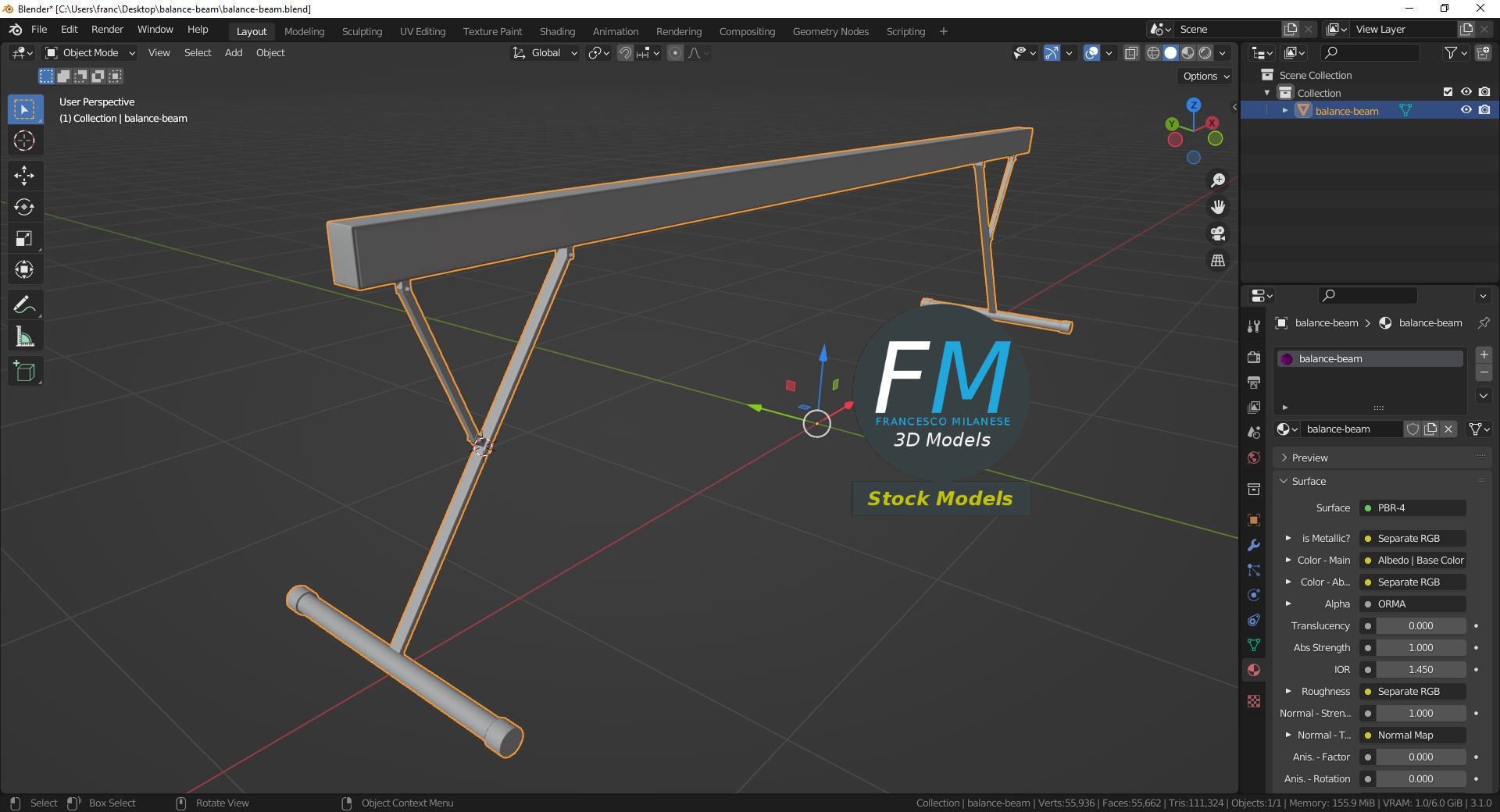Click the Normal Map link button
1500x812 pixels.
click(1413, 735)
